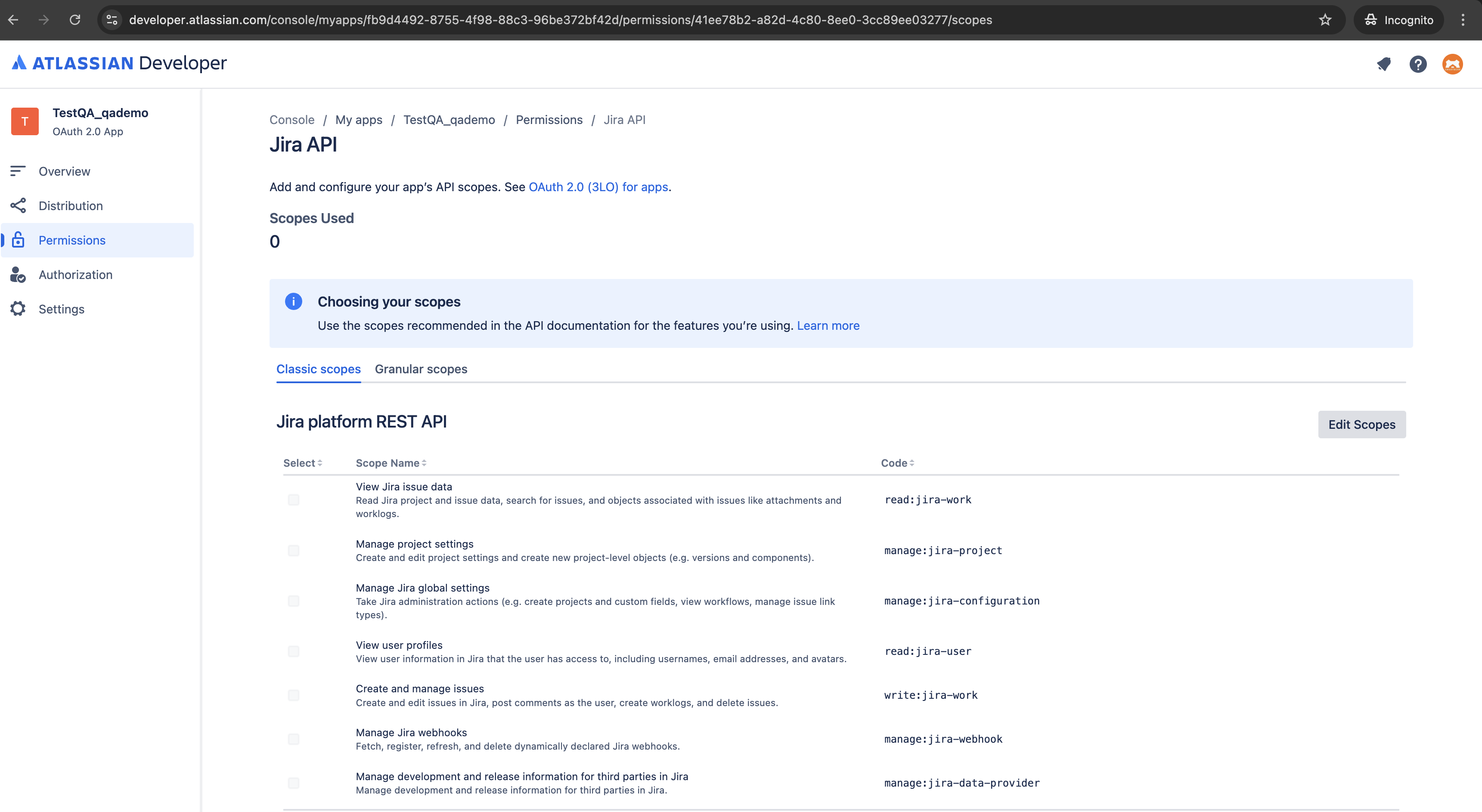Viewport: 1482px width, 812px height.
Task: Sort the table by Code column
Action: (x=896, y=463)
